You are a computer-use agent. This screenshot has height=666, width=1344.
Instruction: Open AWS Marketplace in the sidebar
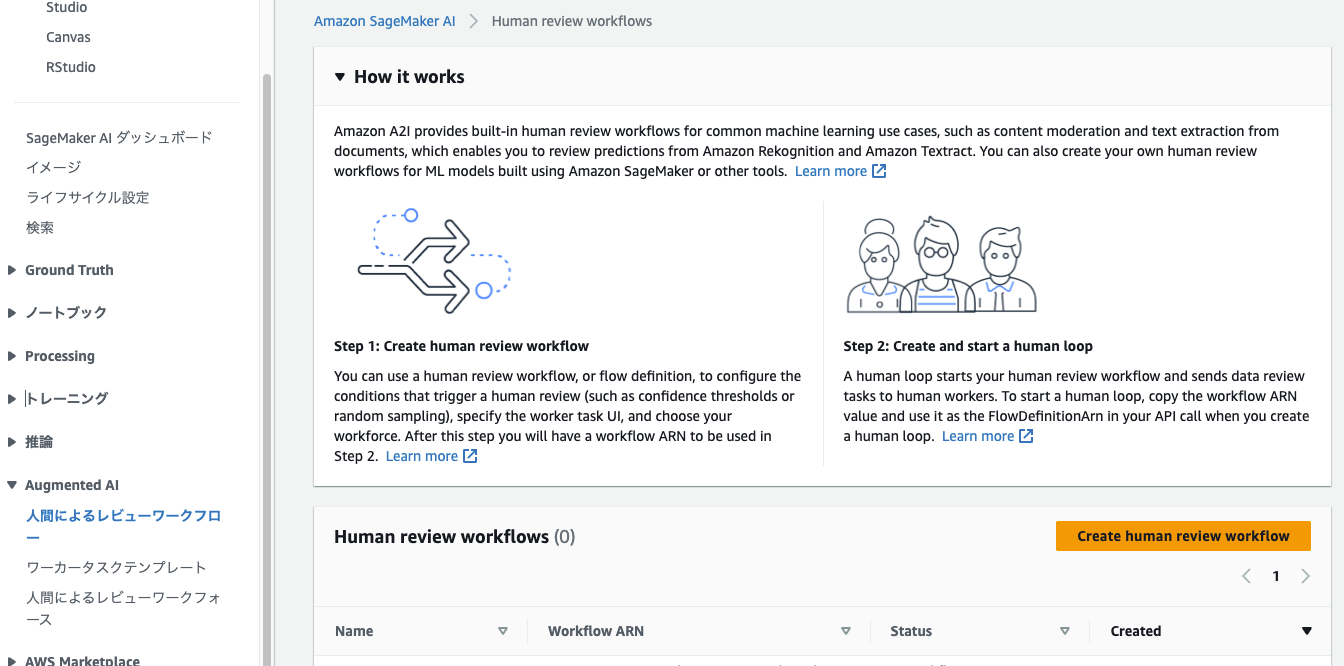point(82,660)
